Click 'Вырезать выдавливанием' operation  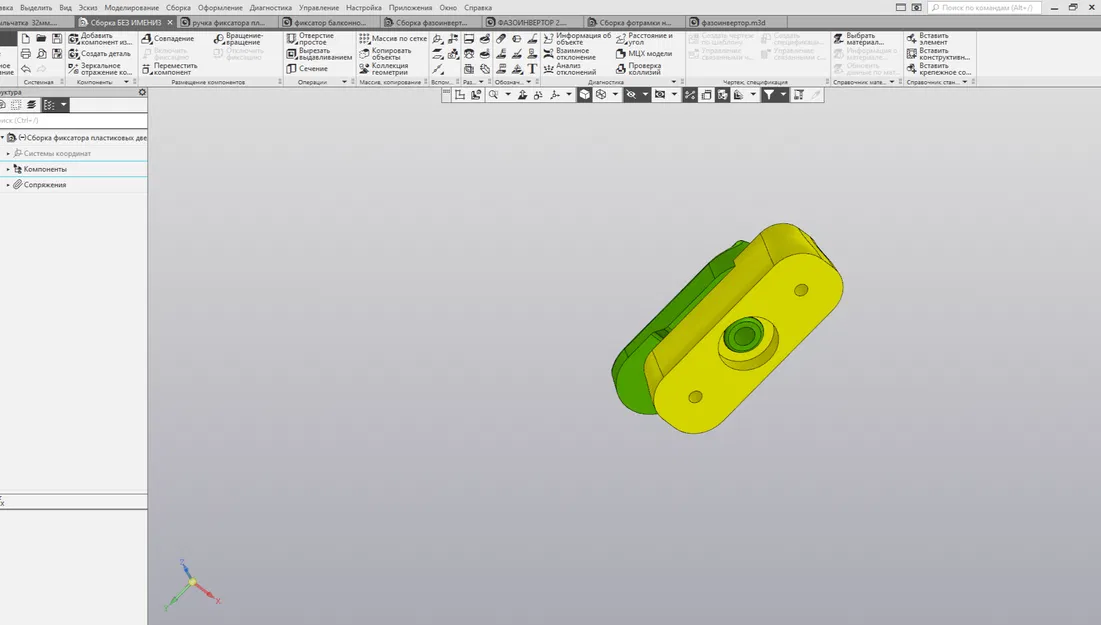319,54
